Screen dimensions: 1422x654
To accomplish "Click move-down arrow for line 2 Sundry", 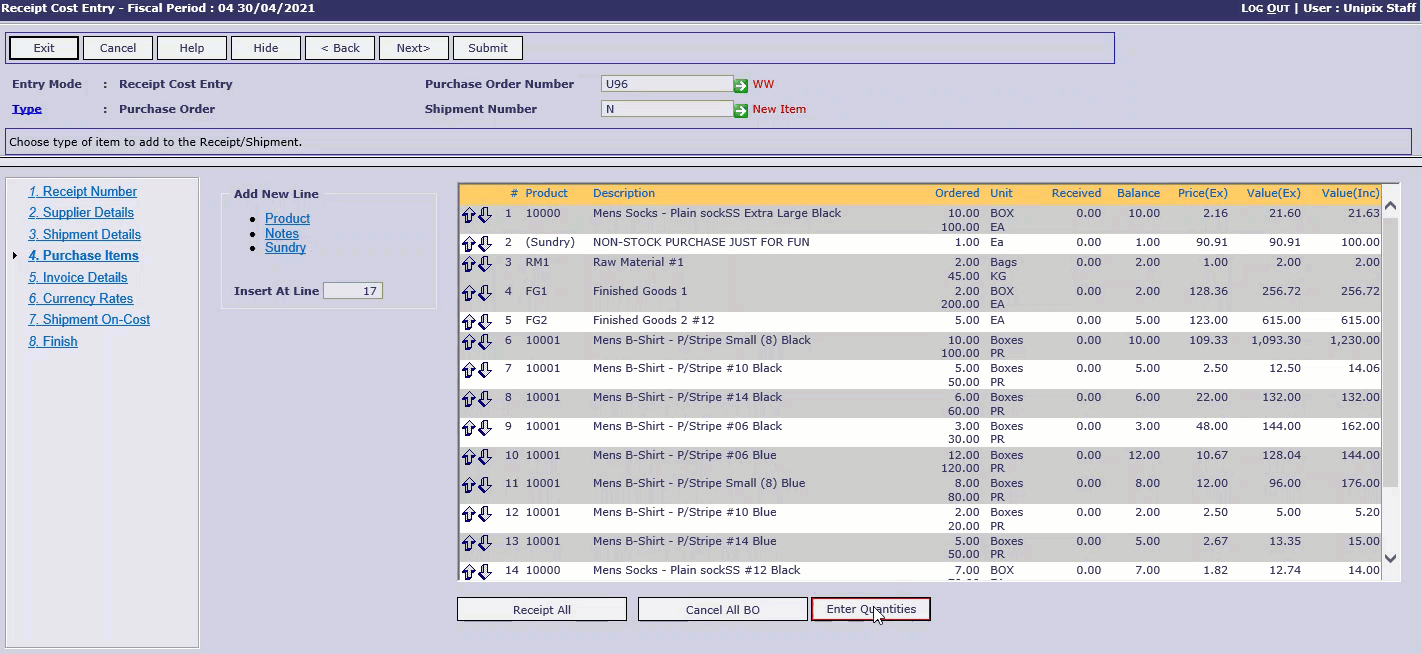I will click(485, 244).
